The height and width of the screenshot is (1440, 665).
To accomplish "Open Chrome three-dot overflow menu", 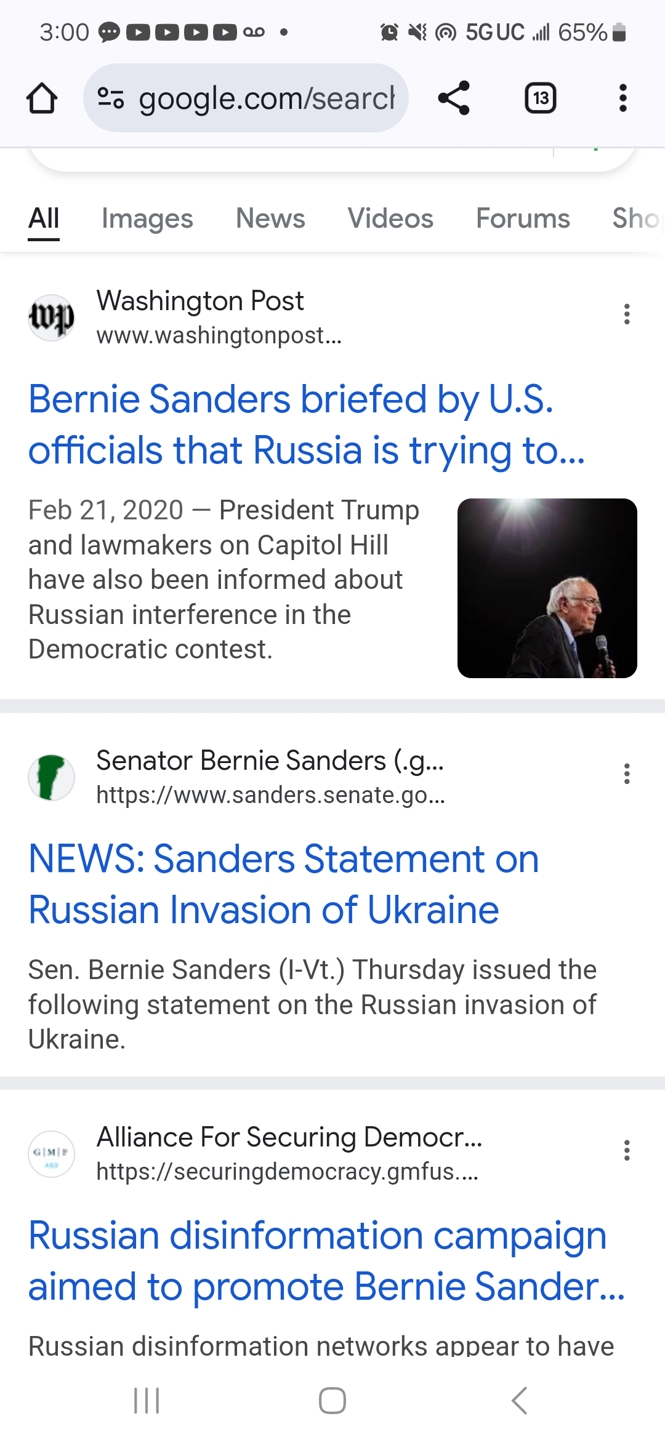I will (623, 98).
